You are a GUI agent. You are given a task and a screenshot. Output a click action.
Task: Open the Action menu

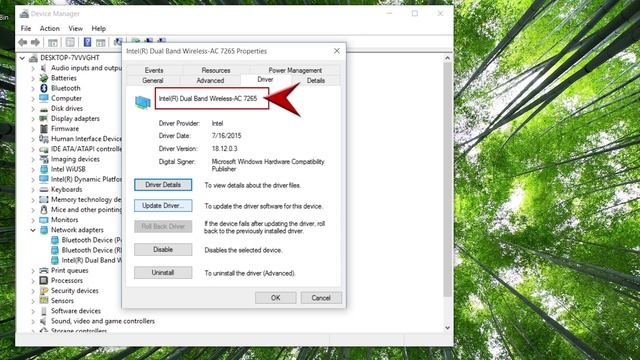49,28
